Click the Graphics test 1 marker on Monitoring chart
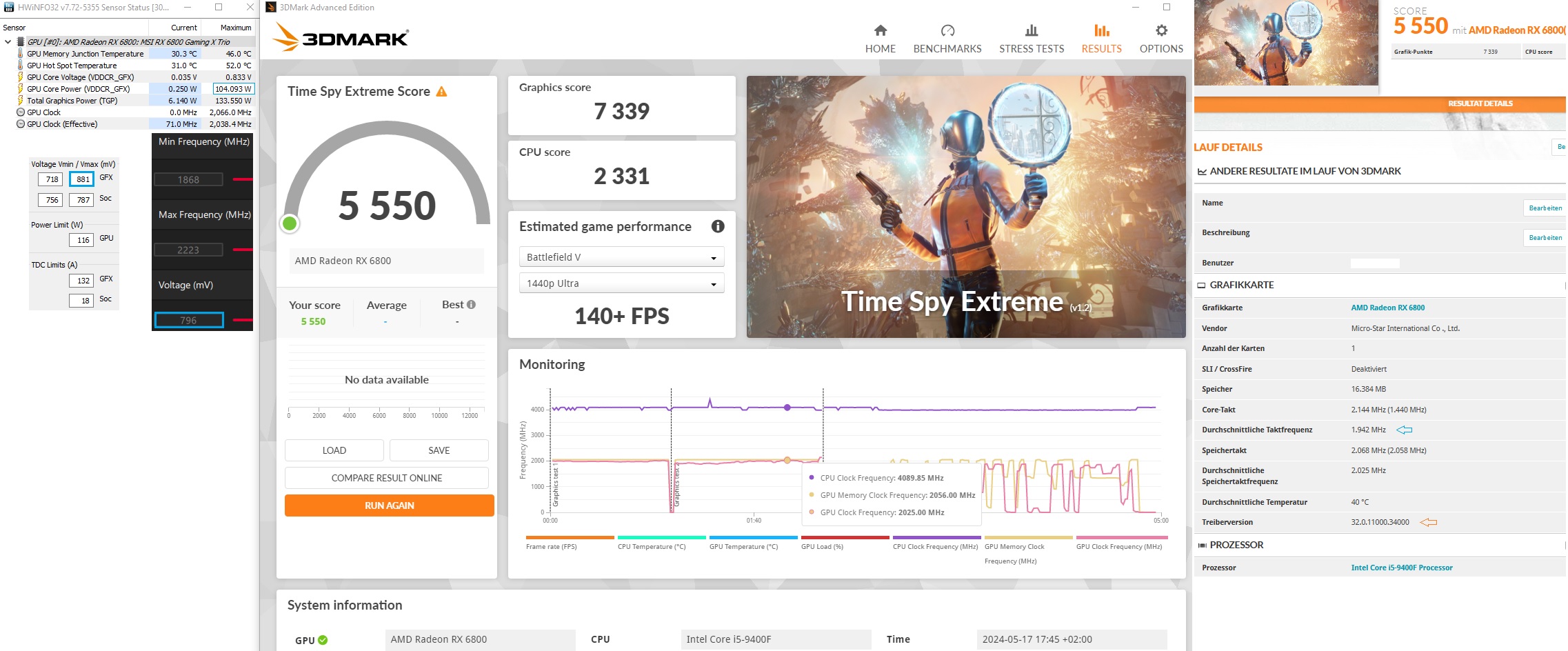The height and width of the screenshot is (651, 1568). tap(555, 485)
